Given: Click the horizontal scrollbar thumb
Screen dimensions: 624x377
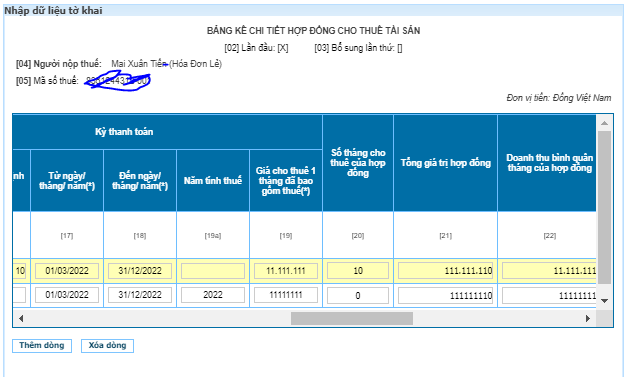Looking at the screenshot, I should click(x=352, y=318).
